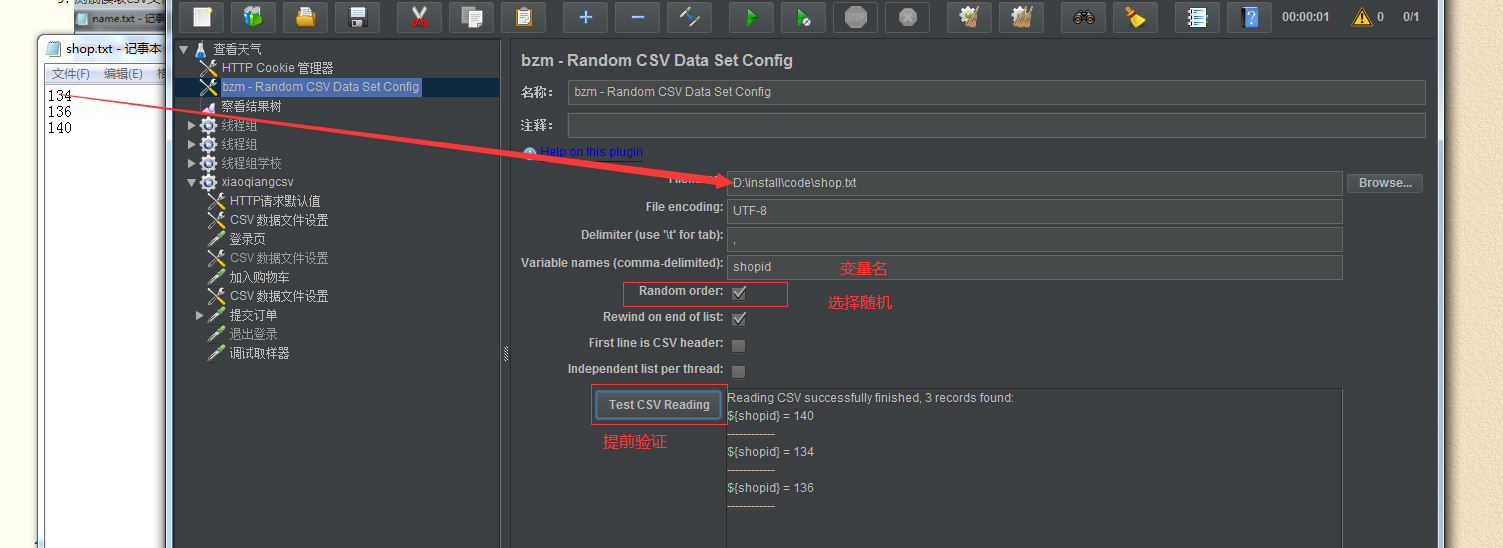This screenshot has width=1503, height=548.
Task: Collapse the xiaoqiangcsv thread group
Action: click(x=192, y=182)
